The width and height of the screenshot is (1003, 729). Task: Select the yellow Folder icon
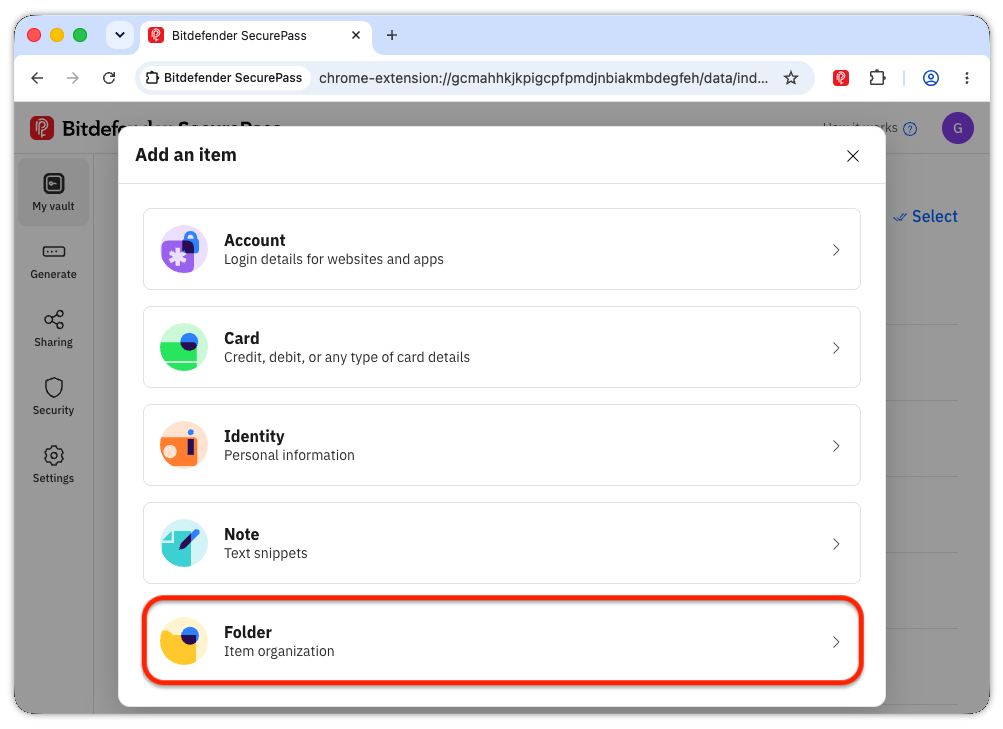coord(184,641)
